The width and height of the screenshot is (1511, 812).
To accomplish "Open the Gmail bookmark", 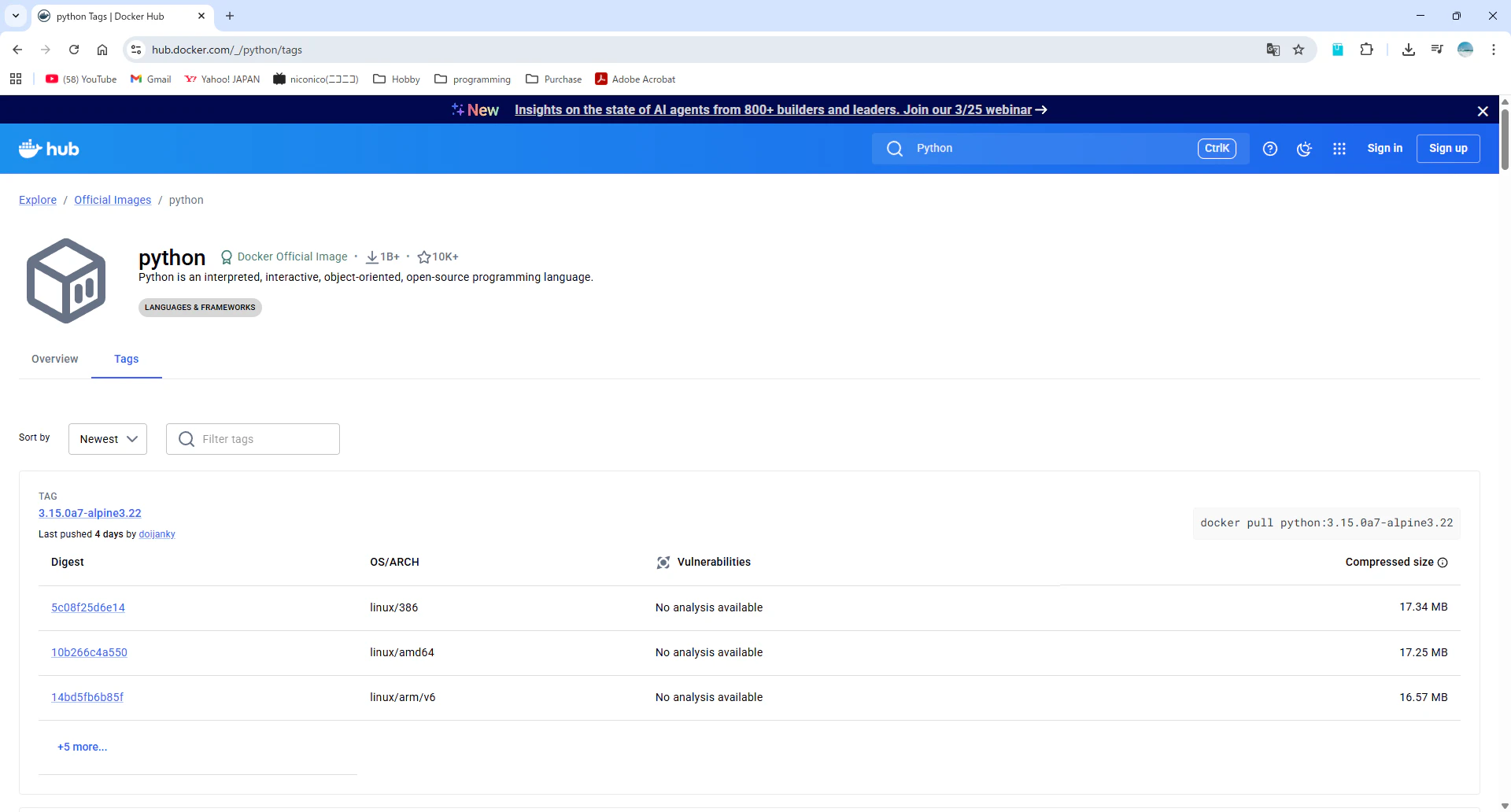I will (150, 79).
